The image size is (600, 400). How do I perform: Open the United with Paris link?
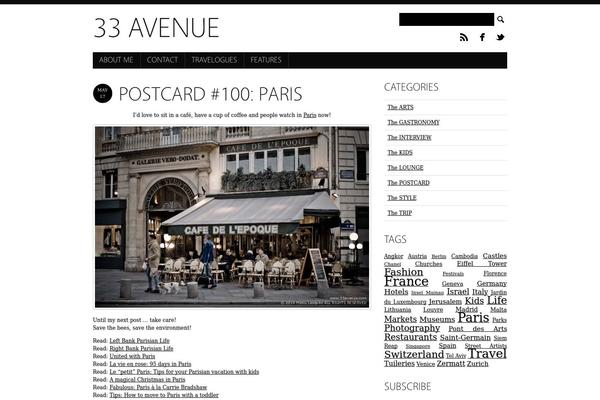pos(132,356)
